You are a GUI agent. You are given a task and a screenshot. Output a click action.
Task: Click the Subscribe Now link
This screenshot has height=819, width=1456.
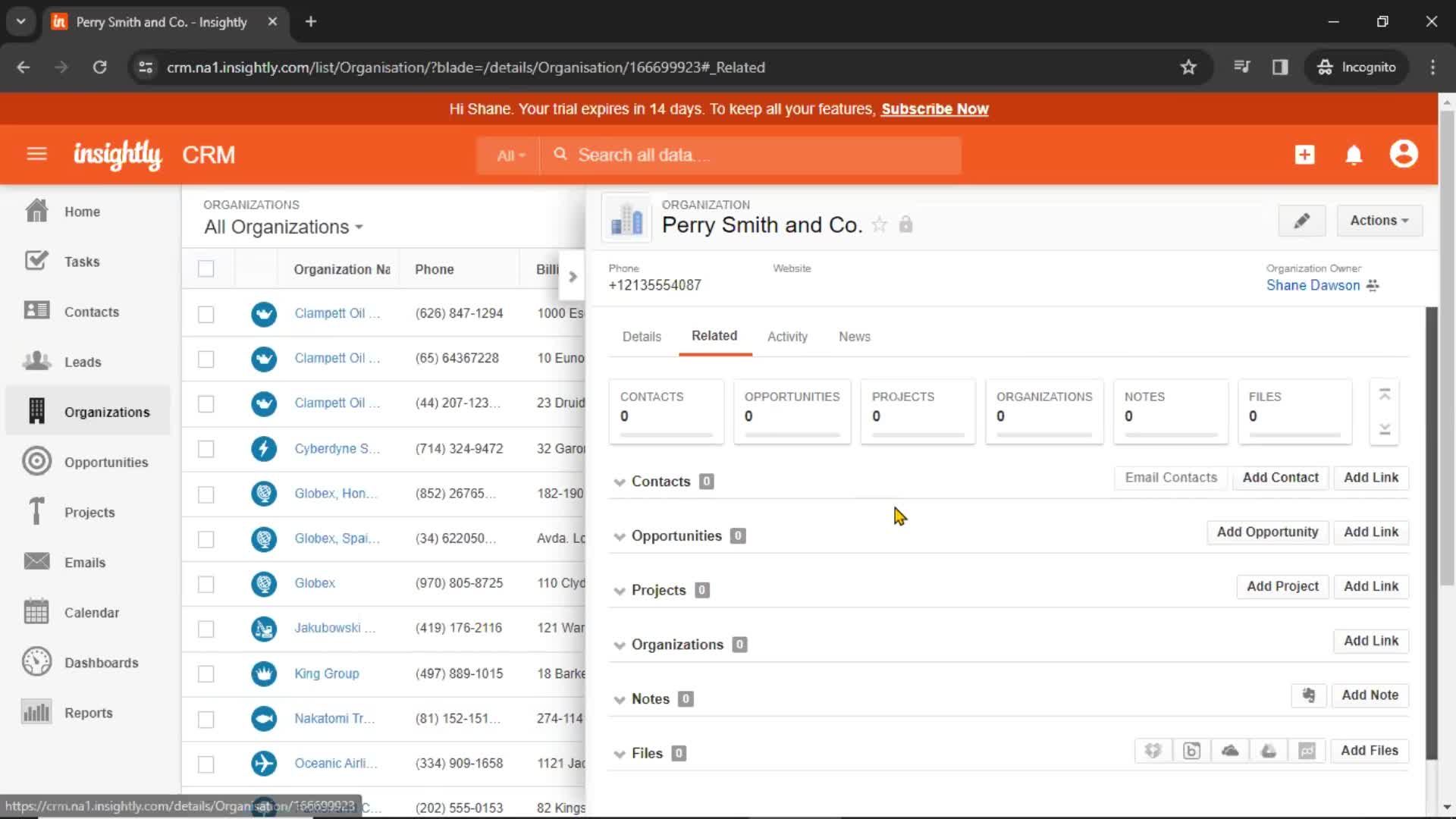pos(935,109)
